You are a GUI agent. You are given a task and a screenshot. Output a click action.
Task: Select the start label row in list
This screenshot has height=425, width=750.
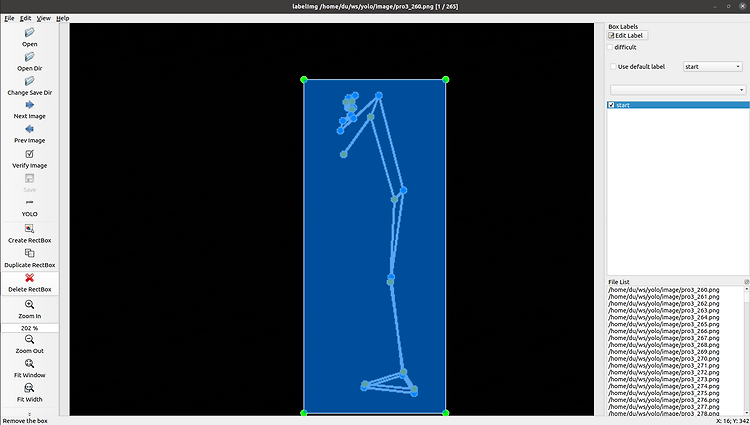pyautogui.click(x=678, y=105)
